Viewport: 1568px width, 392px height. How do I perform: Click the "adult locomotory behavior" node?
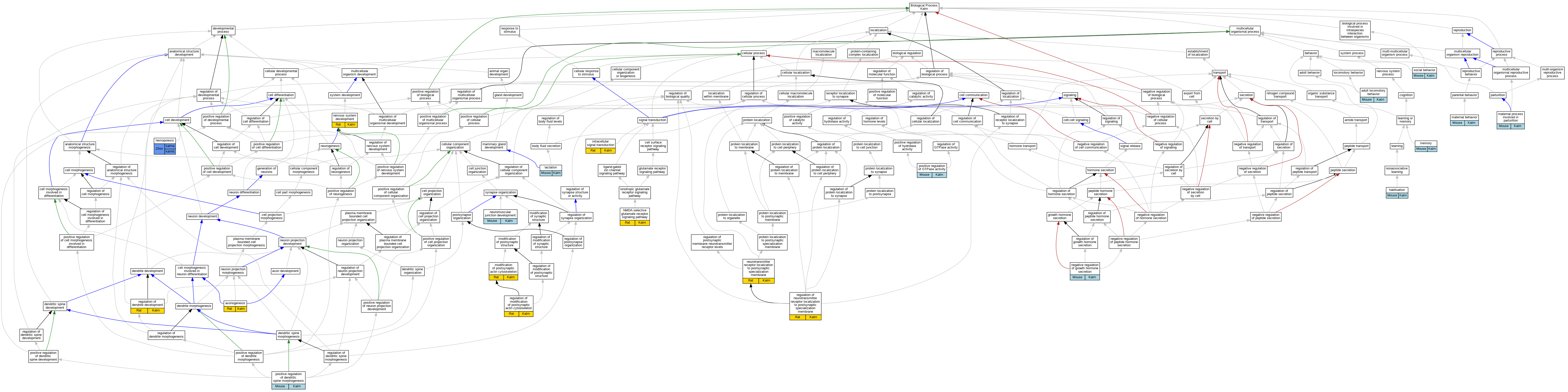pos(1373,93)
